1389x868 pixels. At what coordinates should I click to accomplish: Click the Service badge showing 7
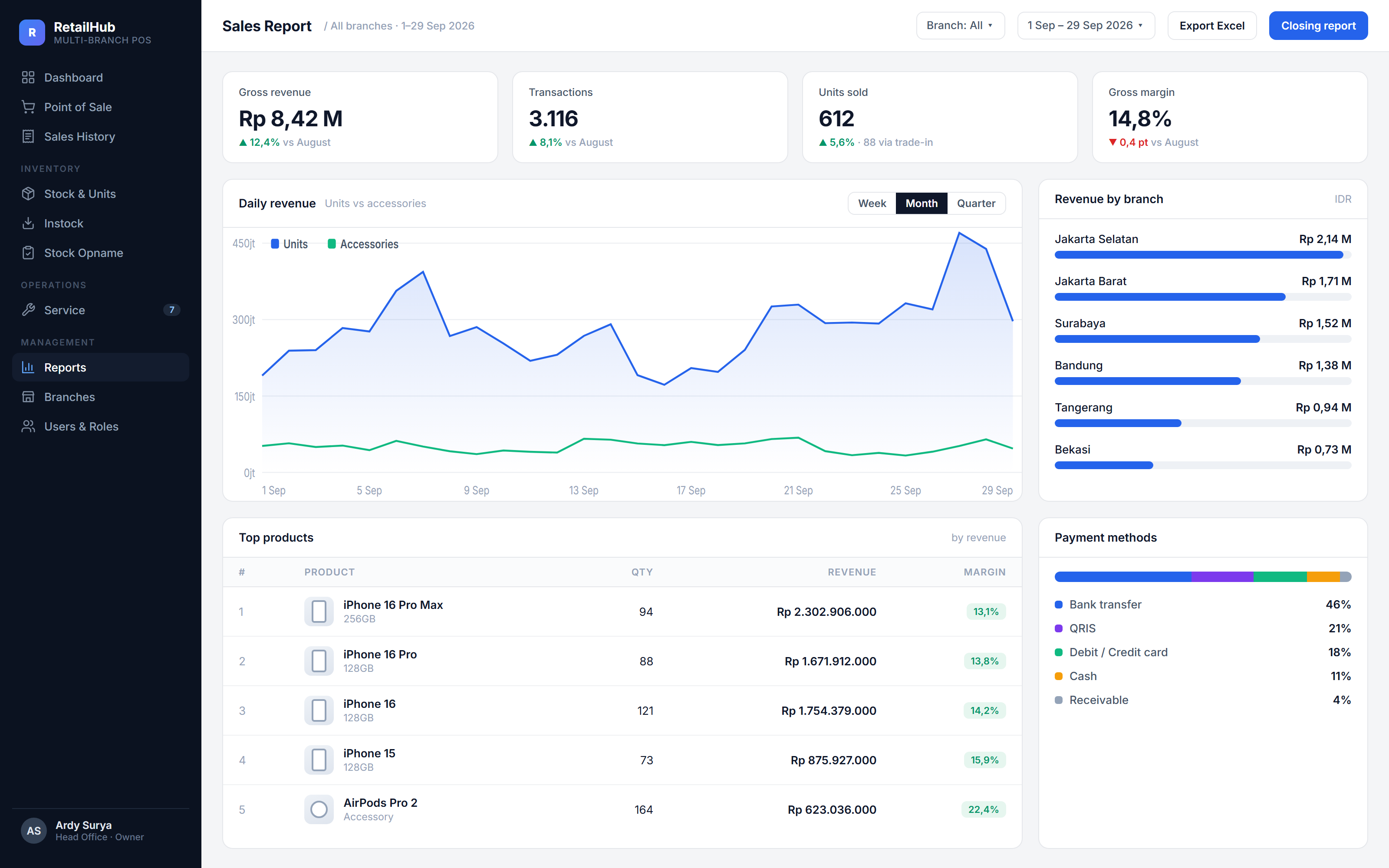tap(171, 310)
